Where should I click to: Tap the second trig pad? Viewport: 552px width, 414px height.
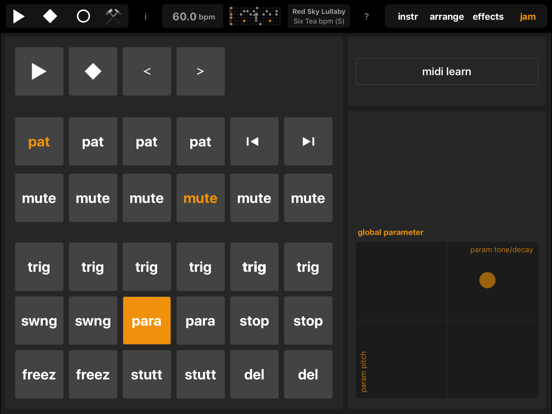point(93,267)
